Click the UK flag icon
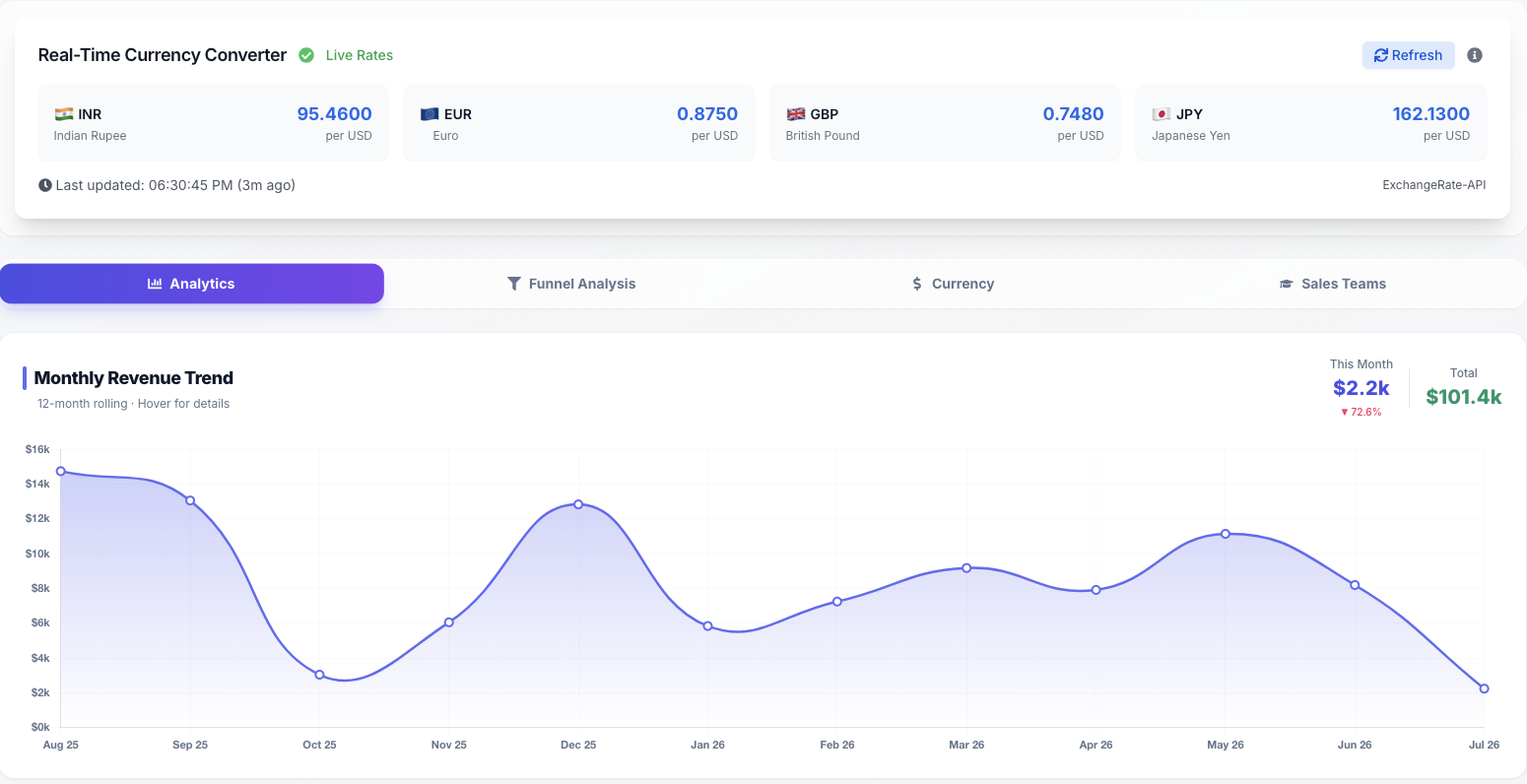1527x784 pixels. [796, 114]
